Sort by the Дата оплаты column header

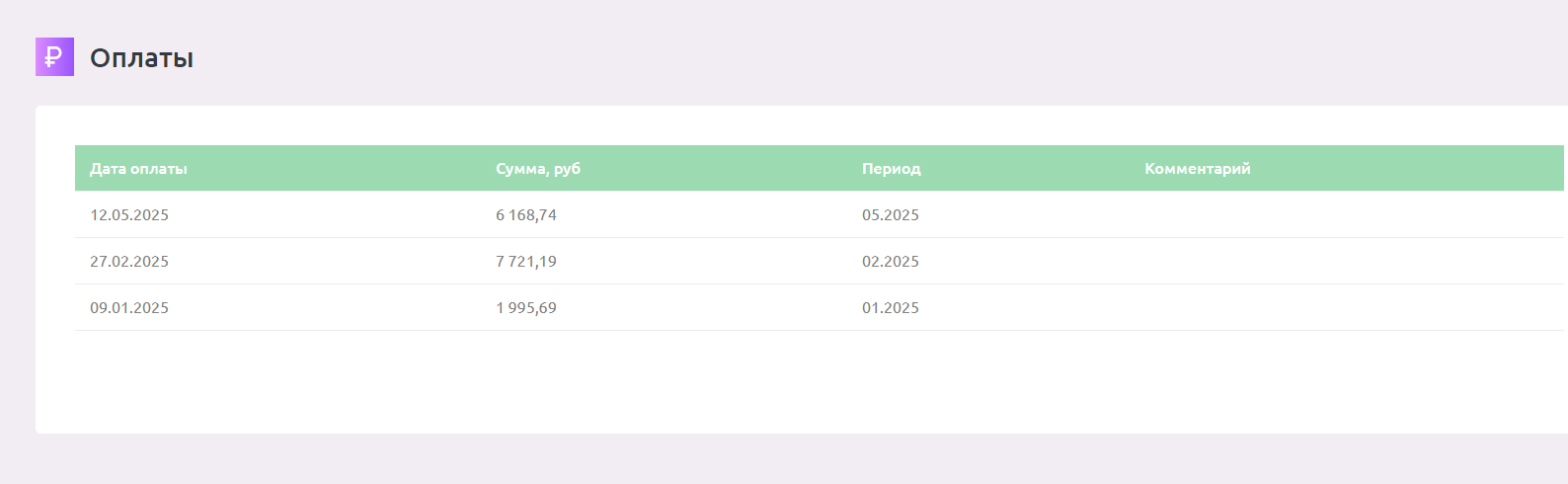point(138,169)
